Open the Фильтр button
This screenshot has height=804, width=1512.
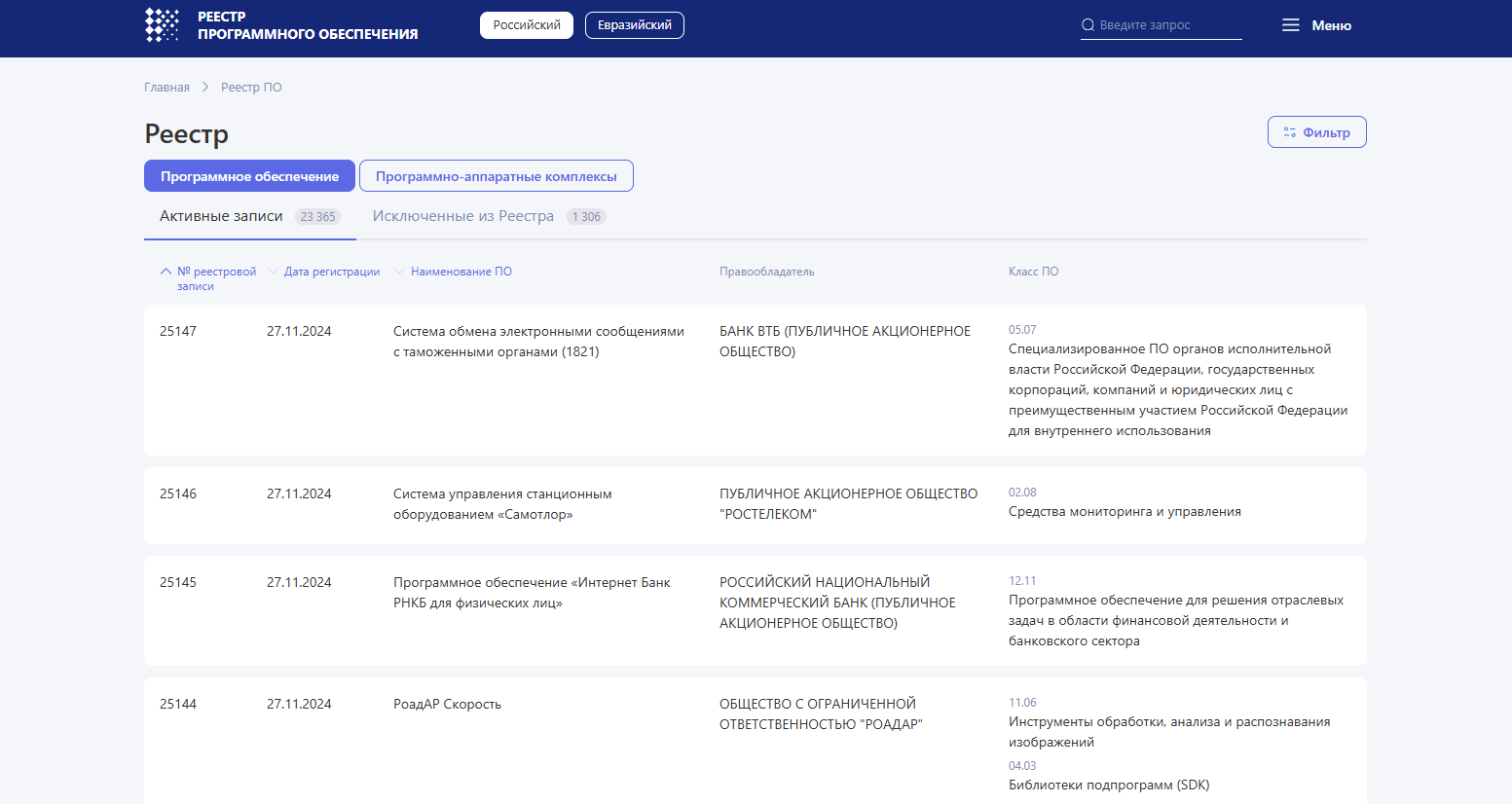1316,132
